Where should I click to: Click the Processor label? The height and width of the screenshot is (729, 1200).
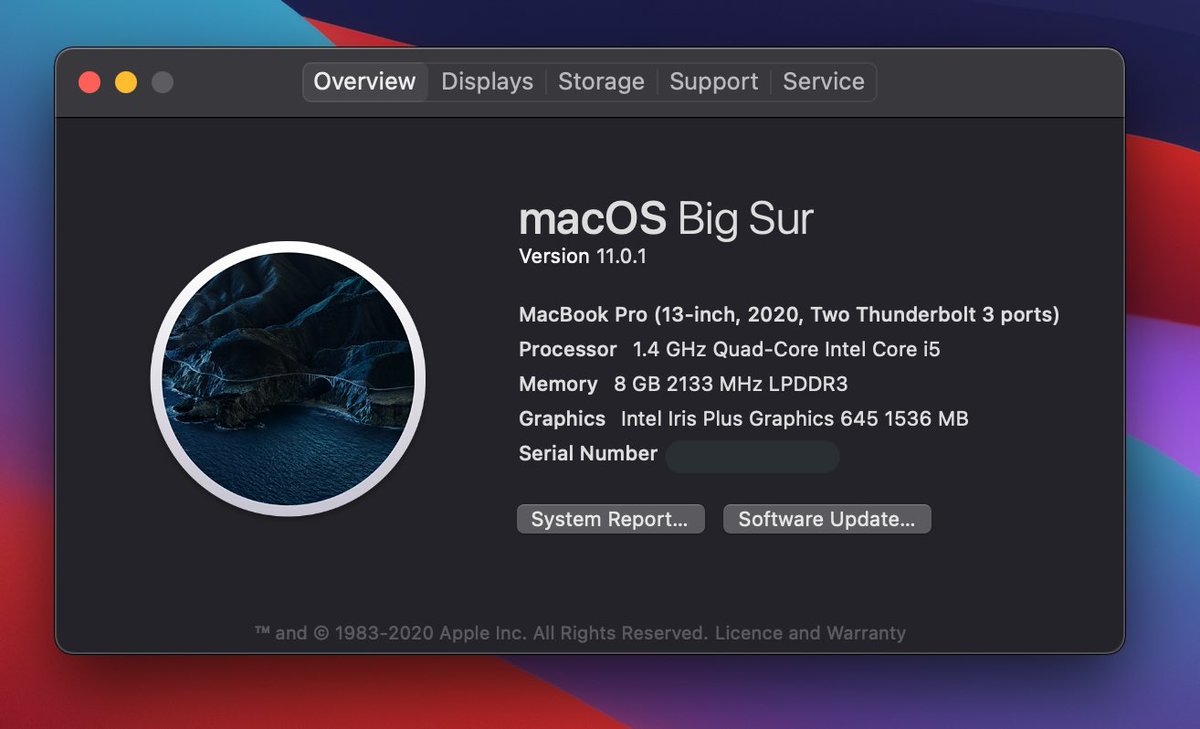568,350
